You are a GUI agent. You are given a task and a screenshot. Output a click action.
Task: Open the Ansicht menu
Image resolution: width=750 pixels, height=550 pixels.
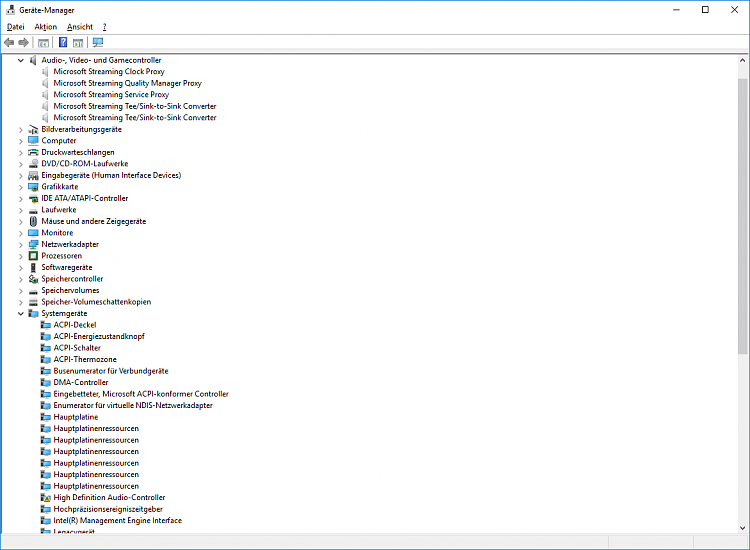coord(80,27)
